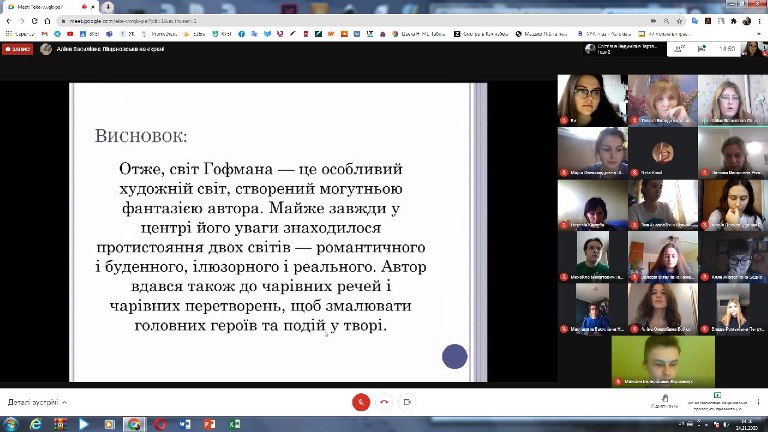
Task: Reload the Meet page
Action: (34, 21)
